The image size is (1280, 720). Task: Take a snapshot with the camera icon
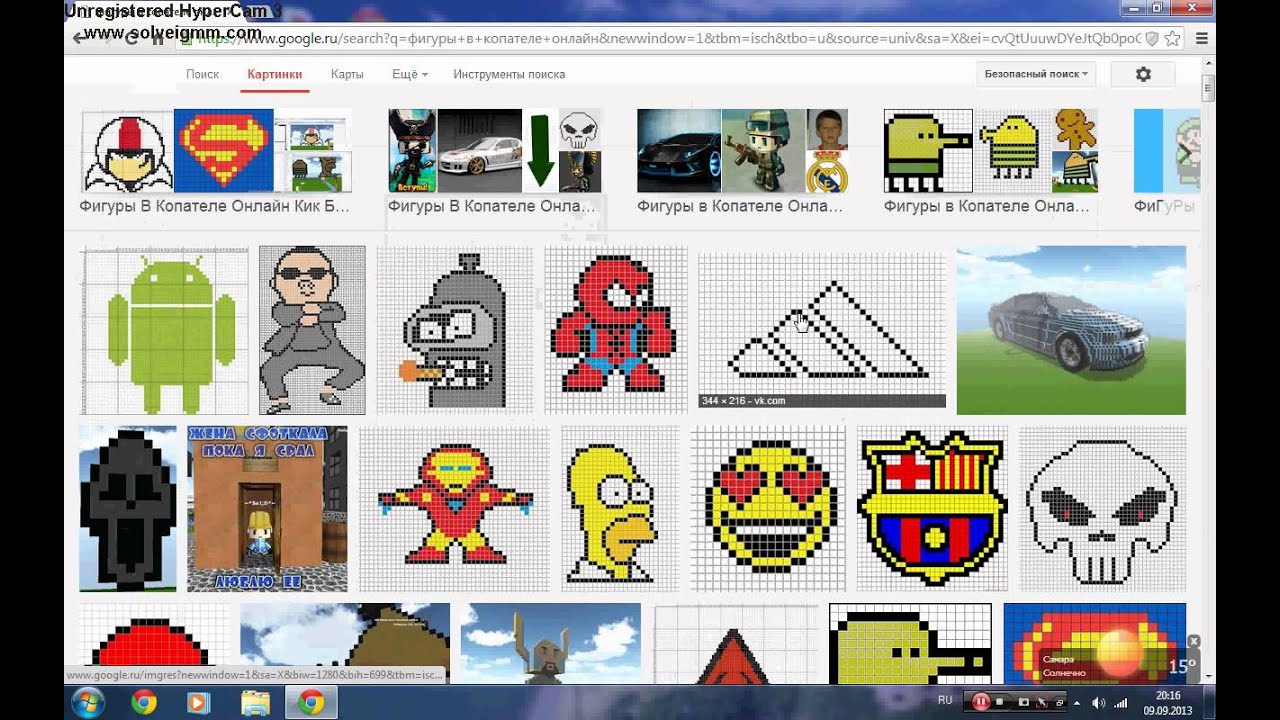tap(1022, 703)
